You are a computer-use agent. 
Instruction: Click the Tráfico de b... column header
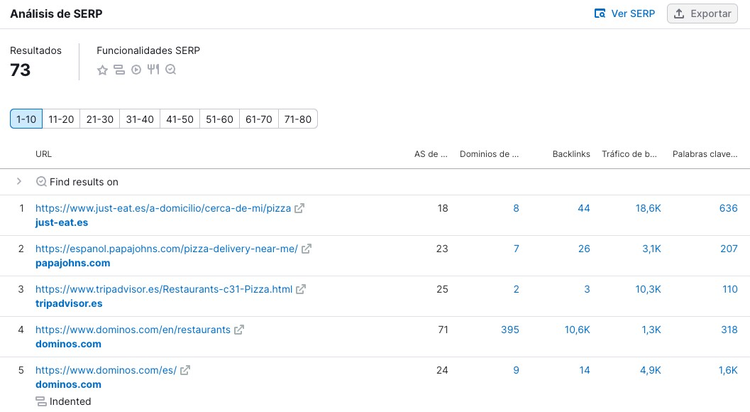click(629, 154)
